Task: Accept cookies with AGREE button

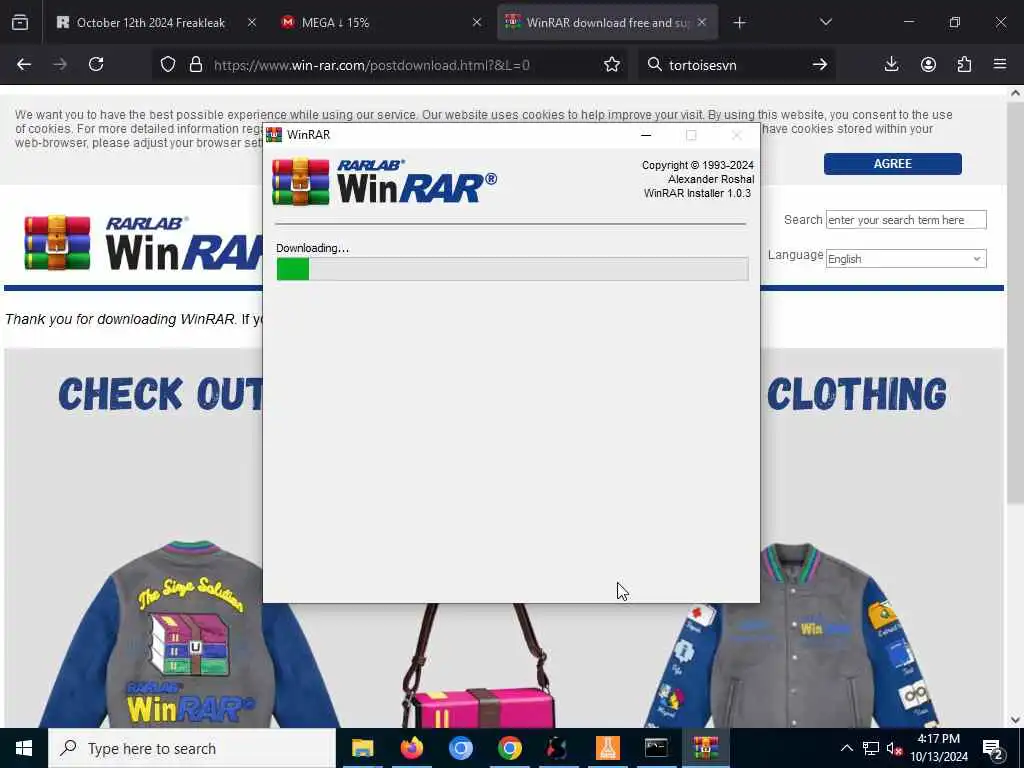Action: pyautogui.click(x=892, y=164)
